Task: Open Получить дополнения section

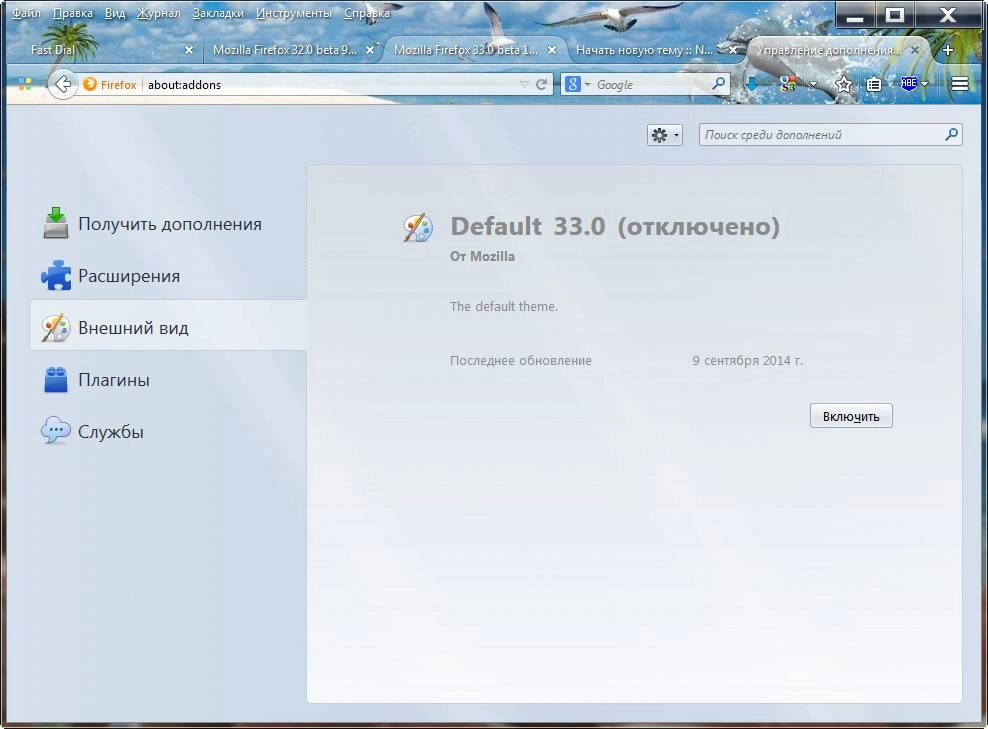Action: [168, 224]
